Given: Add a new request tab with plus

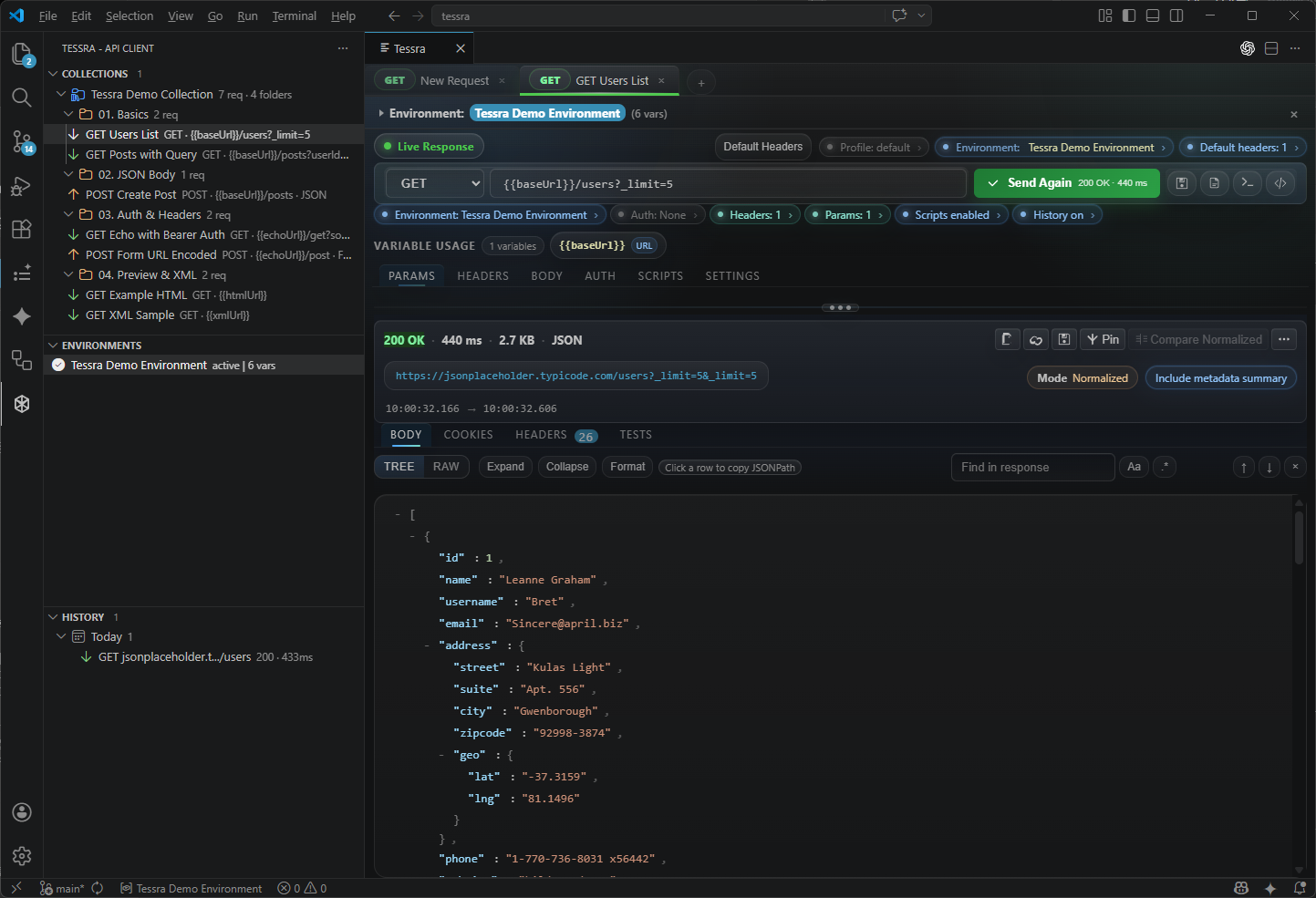Looking at the screenshot, I should pos(701,83).
